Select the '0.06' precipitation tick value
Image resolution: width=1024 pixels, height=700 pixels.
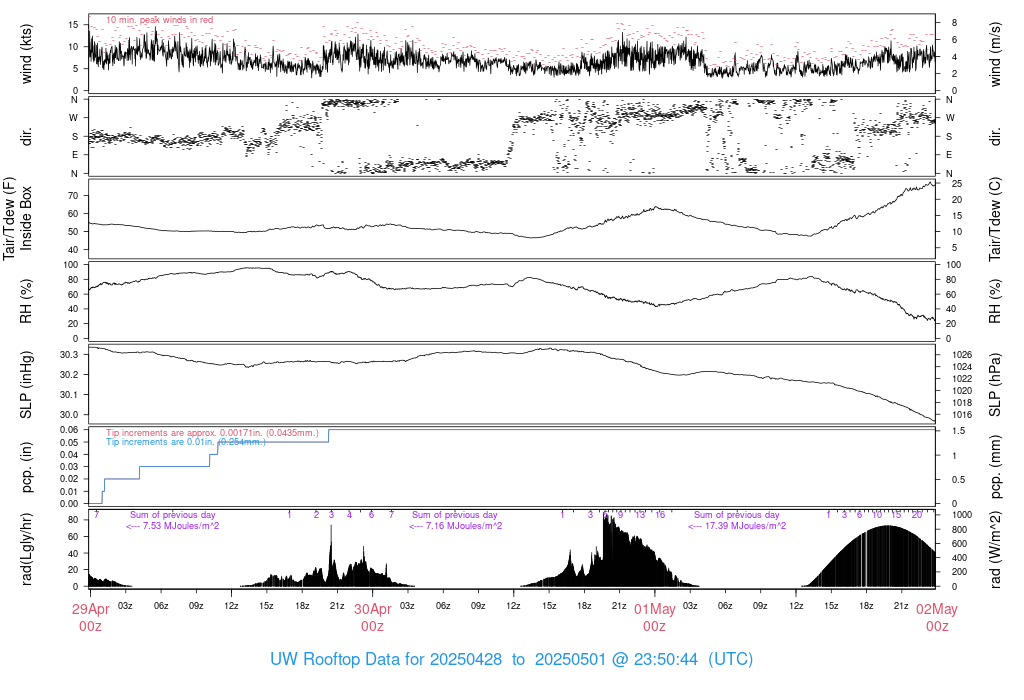pos(69,430)
